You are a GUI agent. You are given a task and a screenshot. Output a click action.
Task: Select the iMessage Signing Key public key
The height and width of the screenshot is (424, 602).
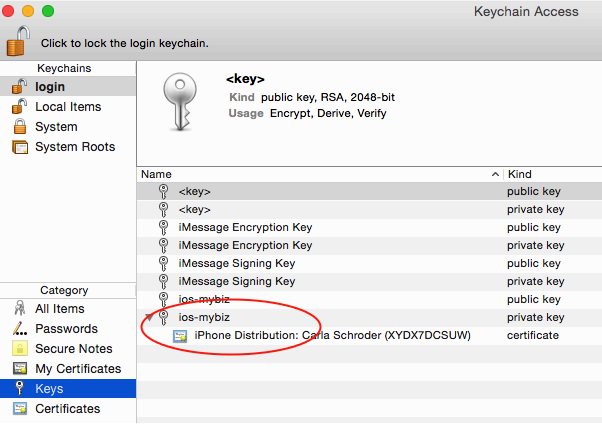pyautogui.click(x=236, y=263)
